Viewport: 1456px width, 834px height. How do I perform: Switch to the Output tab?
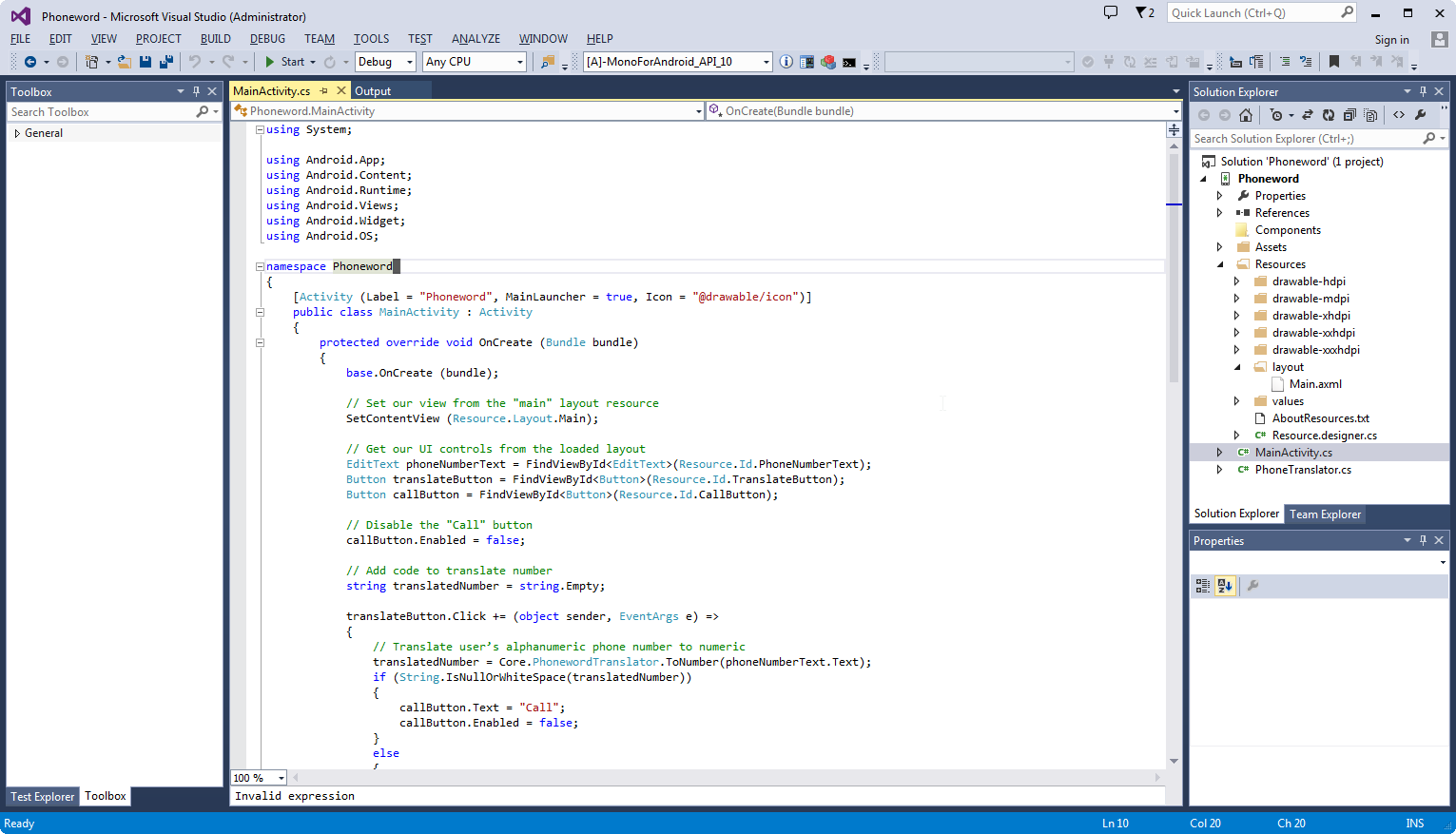373,91
